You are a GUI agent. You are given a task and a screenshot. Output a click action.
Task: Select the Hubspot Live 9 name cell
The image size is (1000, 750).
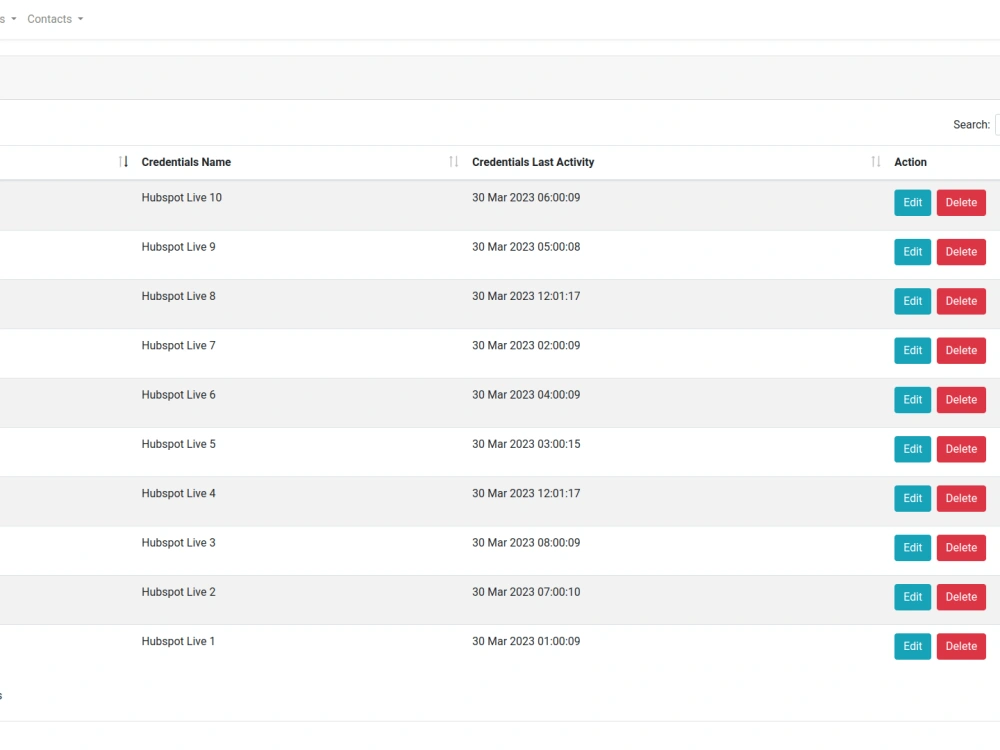(x=179, y=247)
